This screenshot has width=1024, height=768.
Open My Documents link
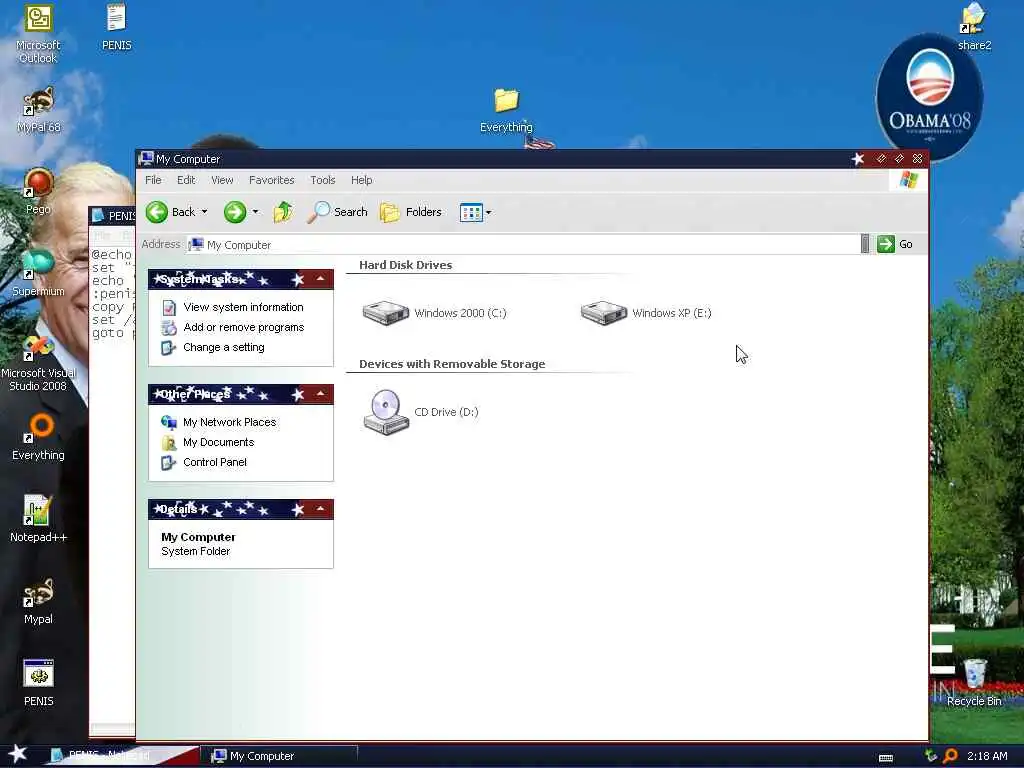click(x=218, y=443)
